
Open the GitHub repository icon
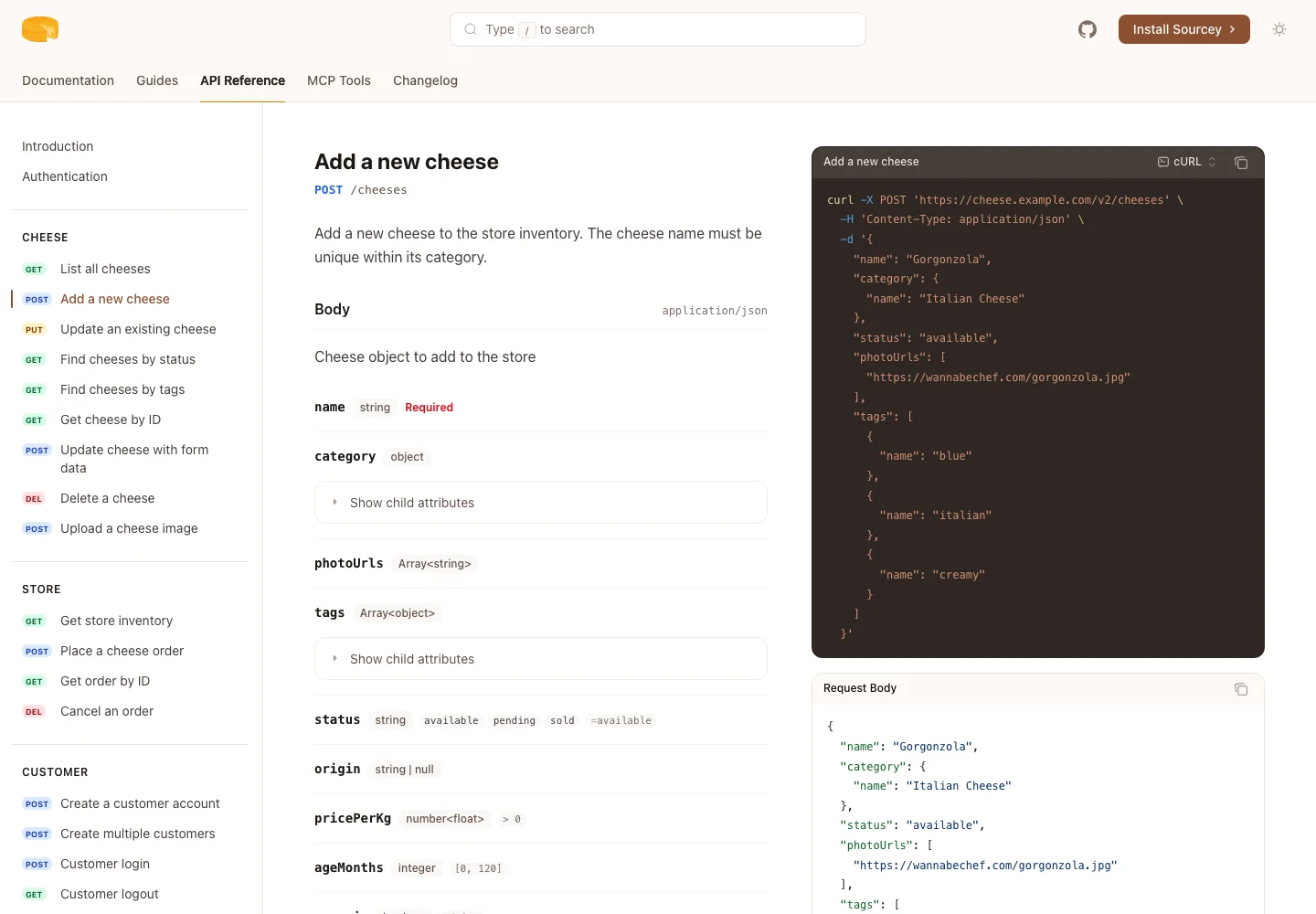pyautogui.click(x=1088, y=29)
